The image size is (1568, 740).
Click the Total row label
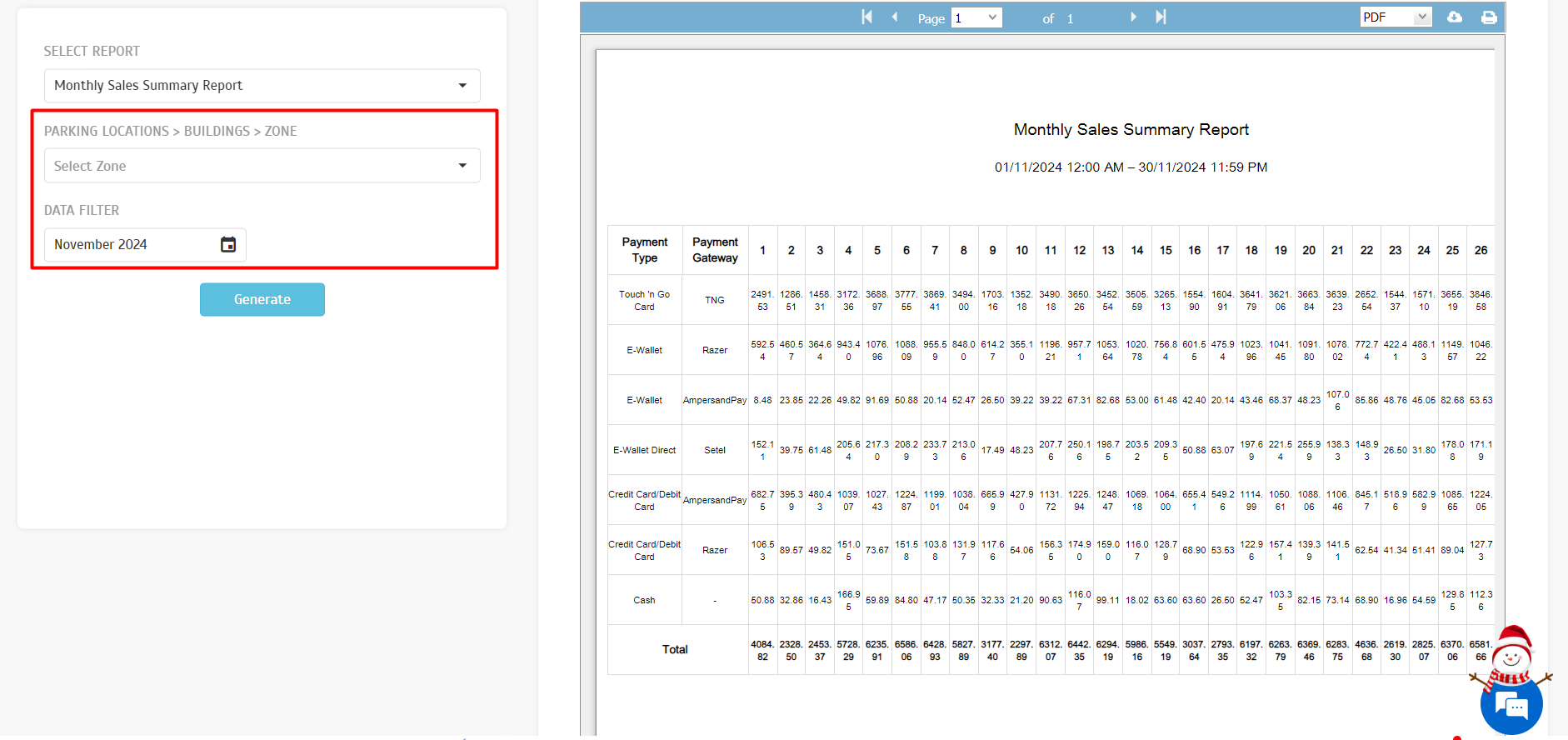tap(675, 649)
